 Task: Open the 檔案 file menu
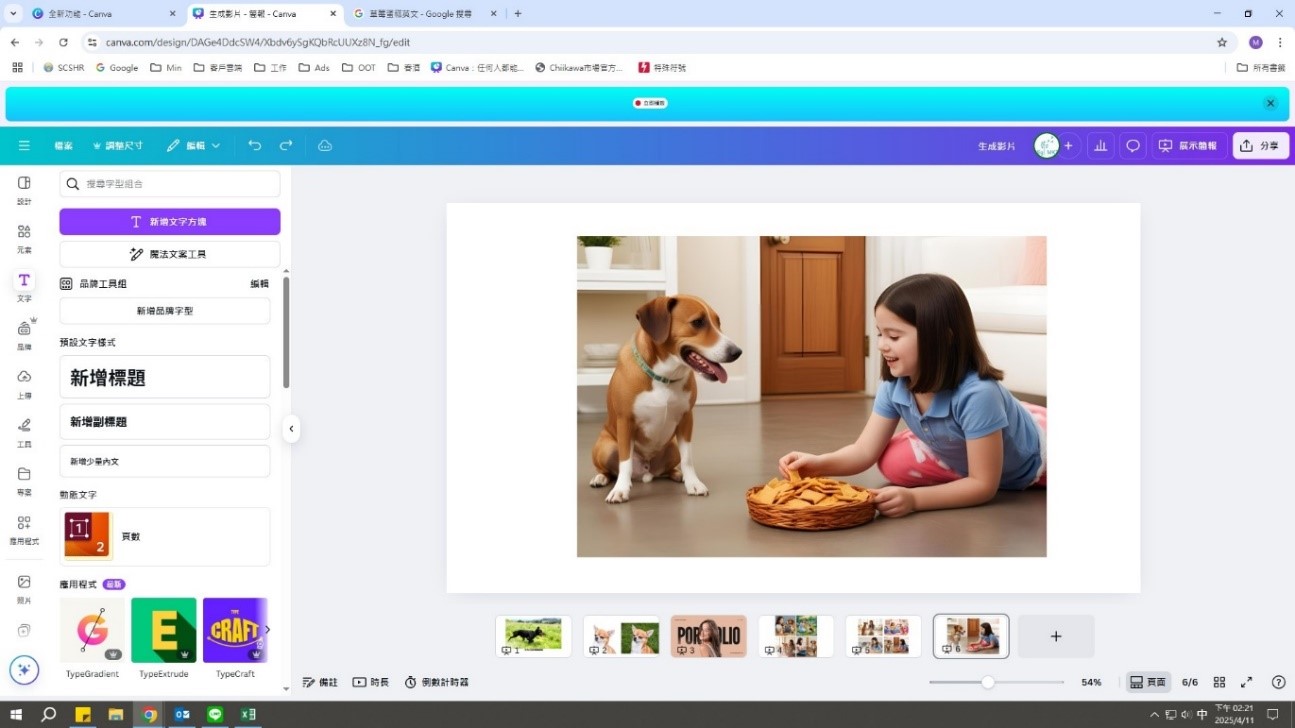click(63, 145)
